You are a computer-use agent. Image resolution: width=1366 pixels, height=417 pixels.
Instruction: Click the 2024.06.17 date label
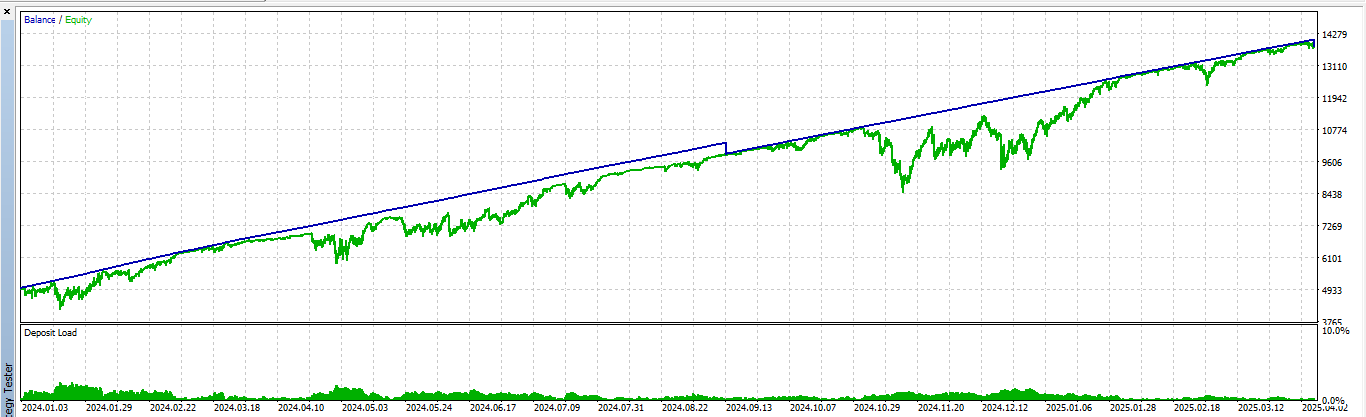(x=494, y=408)
